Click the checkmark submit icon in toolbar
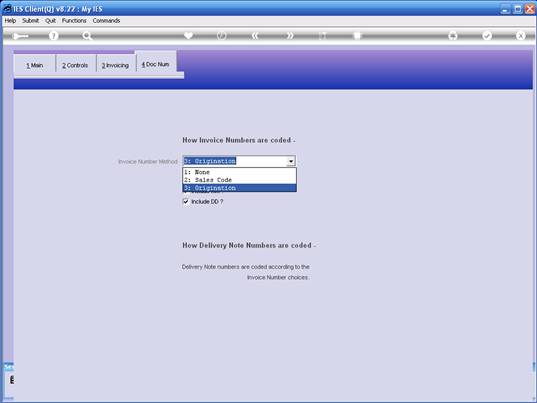The image size is (537, 403). [x=487, y=36]
